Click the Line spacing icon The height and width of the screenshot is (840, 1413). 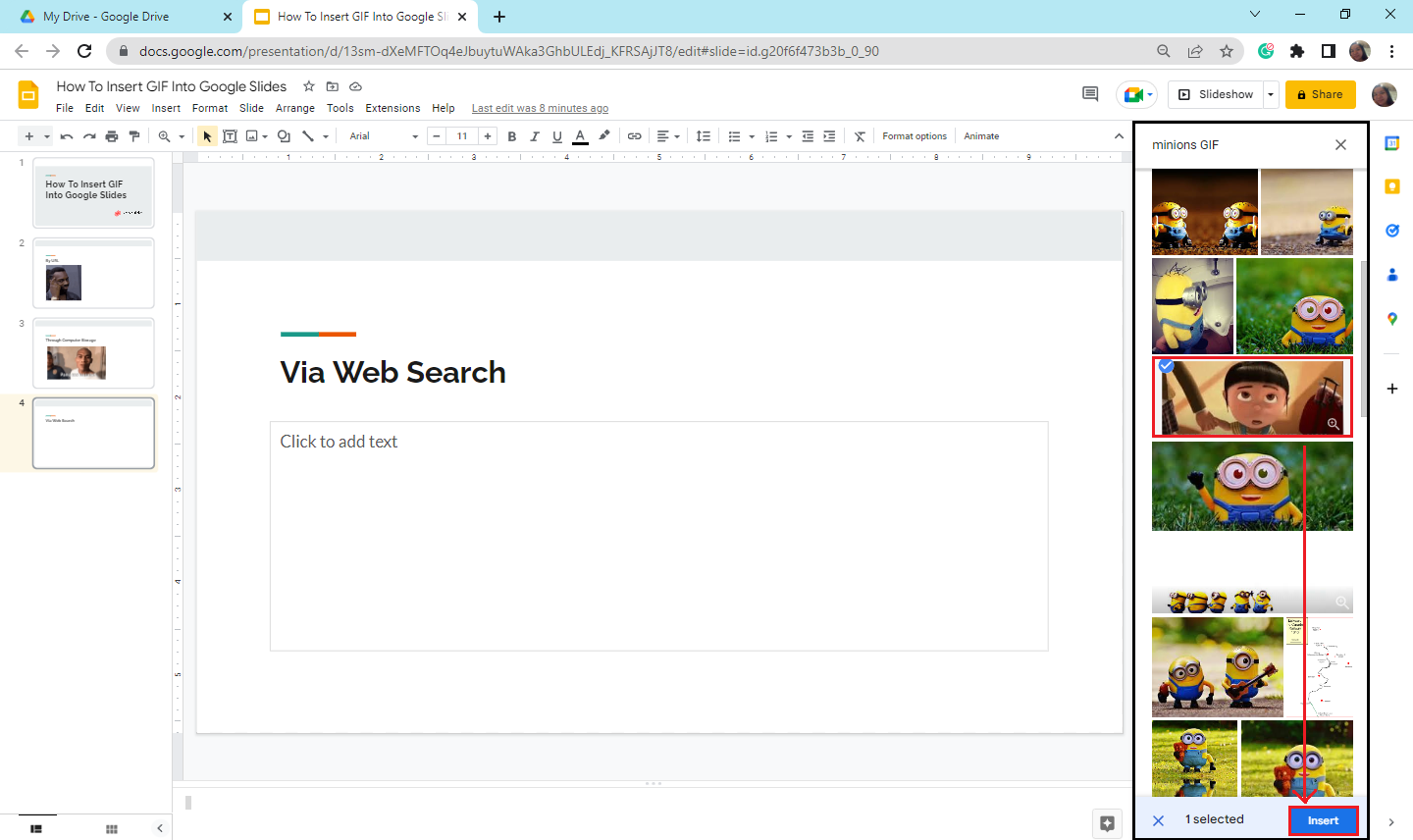coord(704,136)
